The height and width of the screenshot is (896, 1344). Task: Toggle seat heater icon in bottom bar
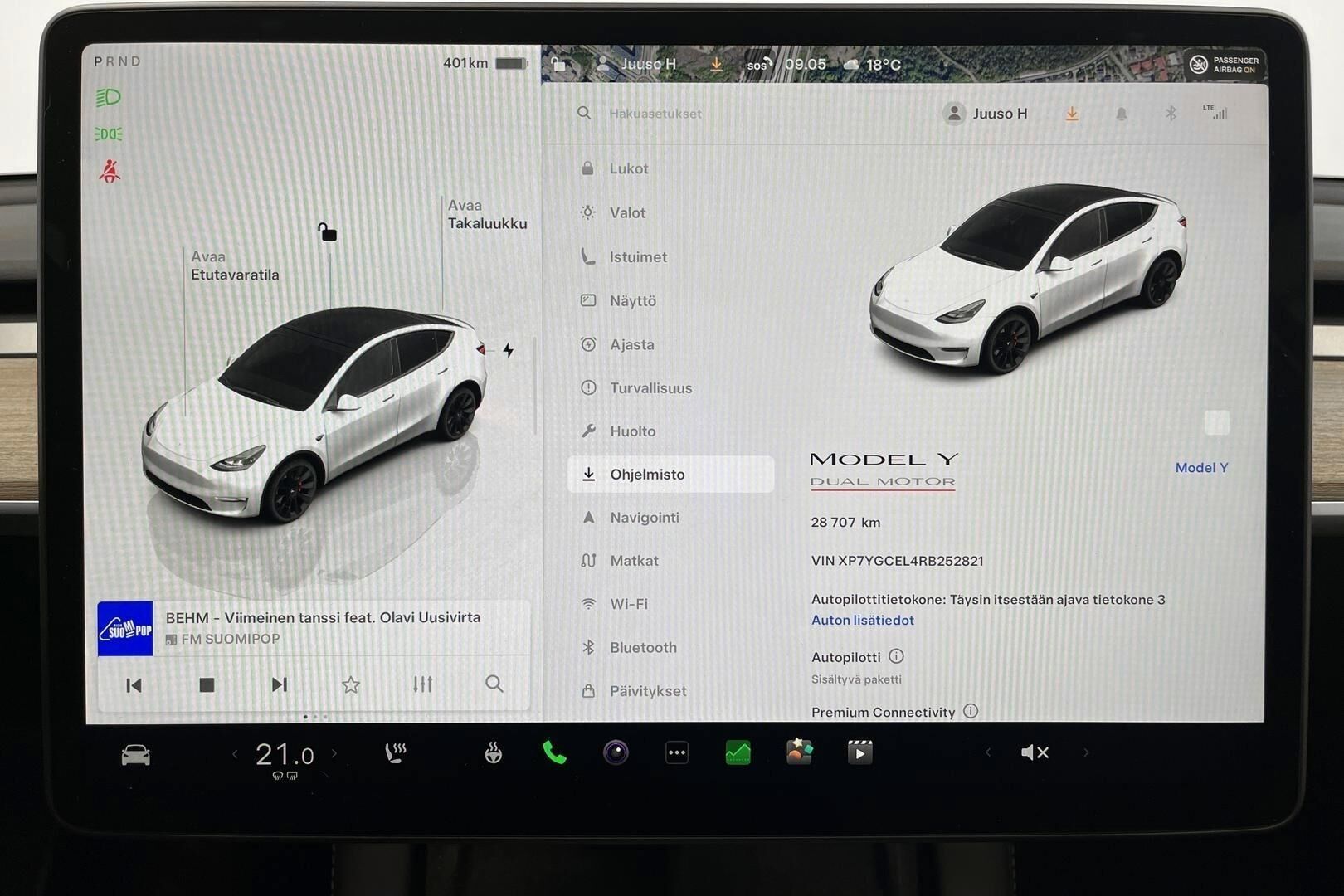pos(396,753)
